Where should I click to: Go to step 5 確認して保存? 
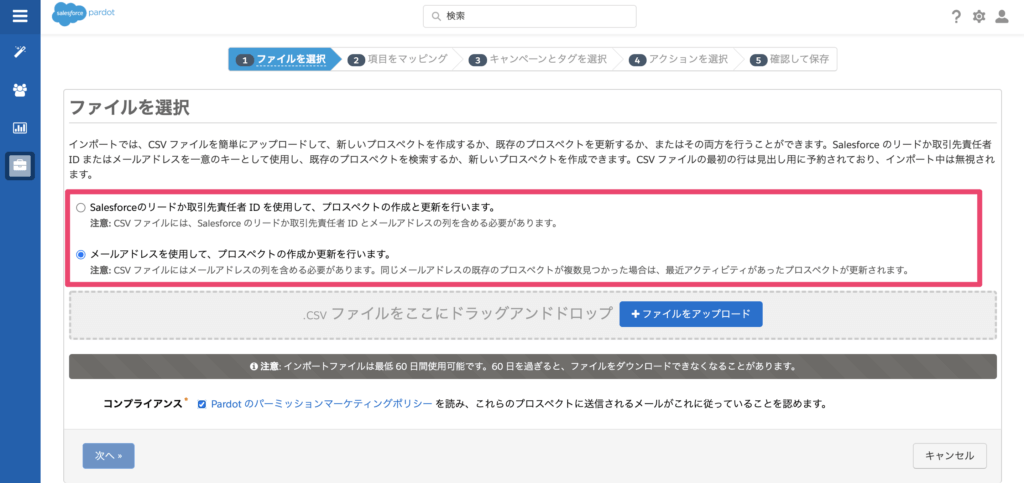pyautogui.click(x=788, y=60)
